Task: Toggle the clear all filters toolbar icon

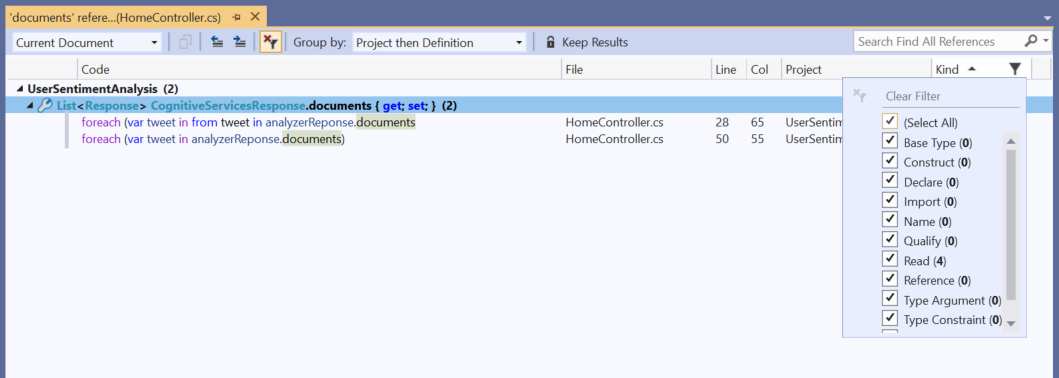Action: [x=270, y=42]
